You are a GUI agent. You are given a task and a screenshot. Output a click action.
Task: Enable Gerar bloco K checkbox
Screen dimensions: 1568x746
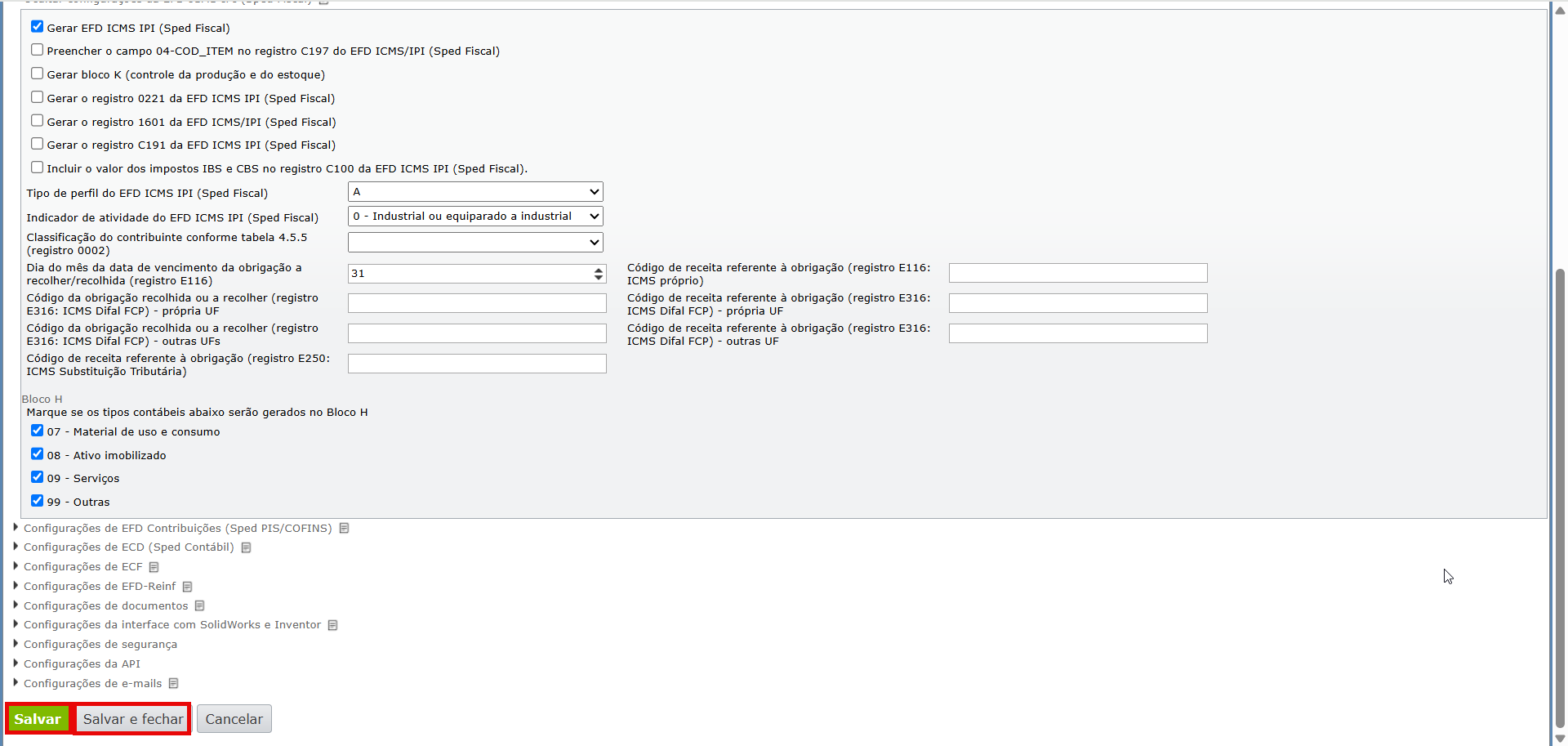click(x=38, y=74)
